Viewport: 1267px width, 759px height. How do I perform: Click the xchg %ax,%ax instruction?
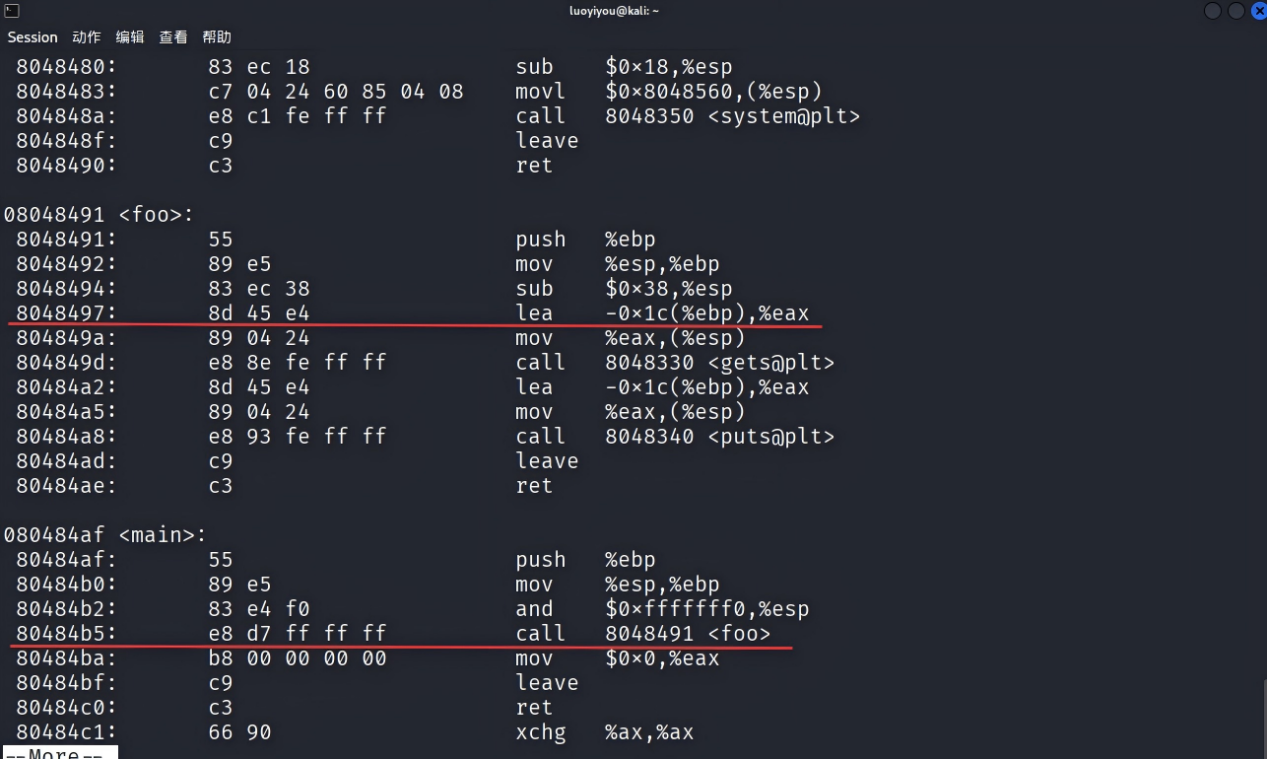(x=605, y=732)
